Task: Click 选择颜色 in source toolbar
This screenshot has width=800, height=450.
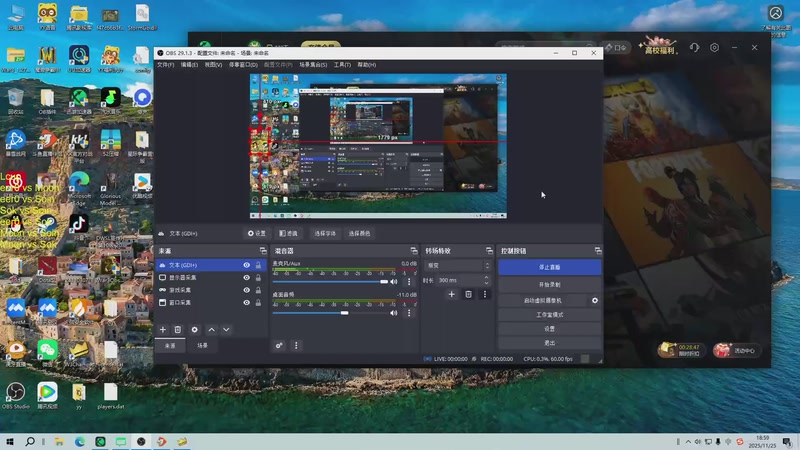Action: [359, 233]
